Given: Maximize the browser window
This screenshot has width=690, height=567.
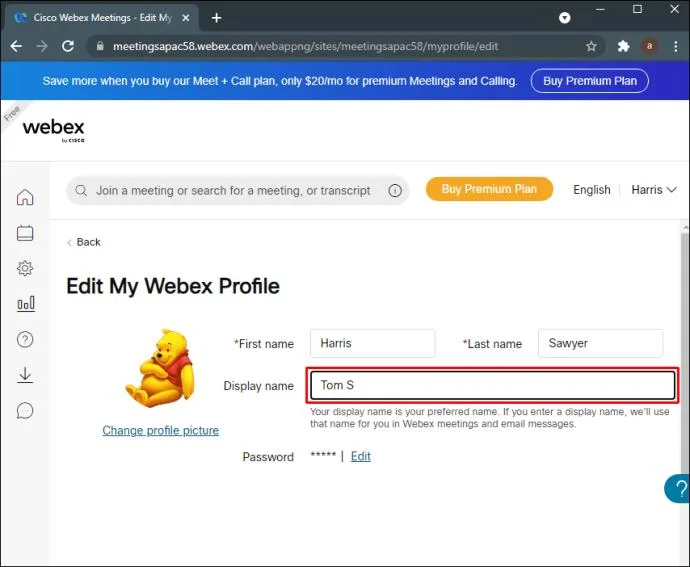Looking at the screenshot, I should click(637, 9).
